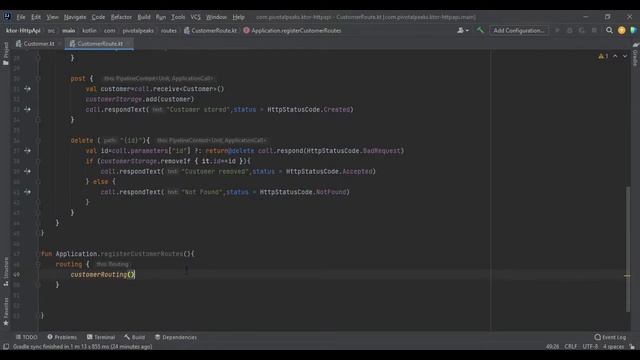Click the IntelliJ logo in title bar
This screenshot has height=360, width=640.
coord(7,16)
